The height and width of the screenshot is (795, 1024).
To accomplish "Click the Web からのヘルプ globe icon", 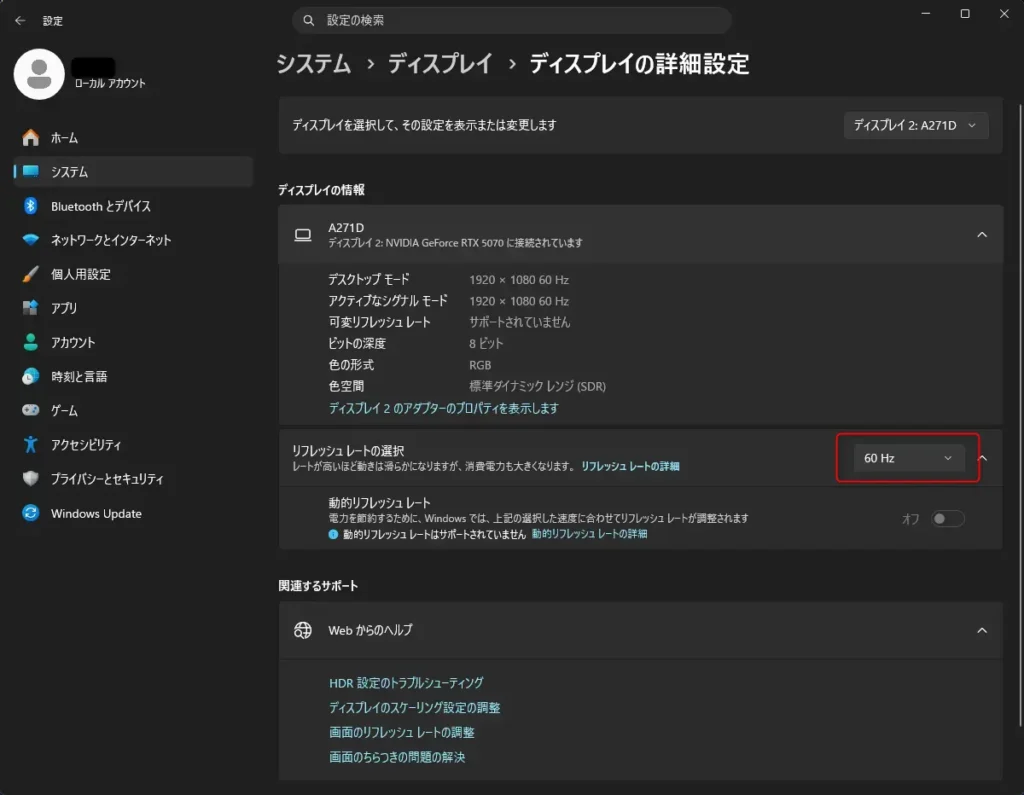I will point(302,630).
